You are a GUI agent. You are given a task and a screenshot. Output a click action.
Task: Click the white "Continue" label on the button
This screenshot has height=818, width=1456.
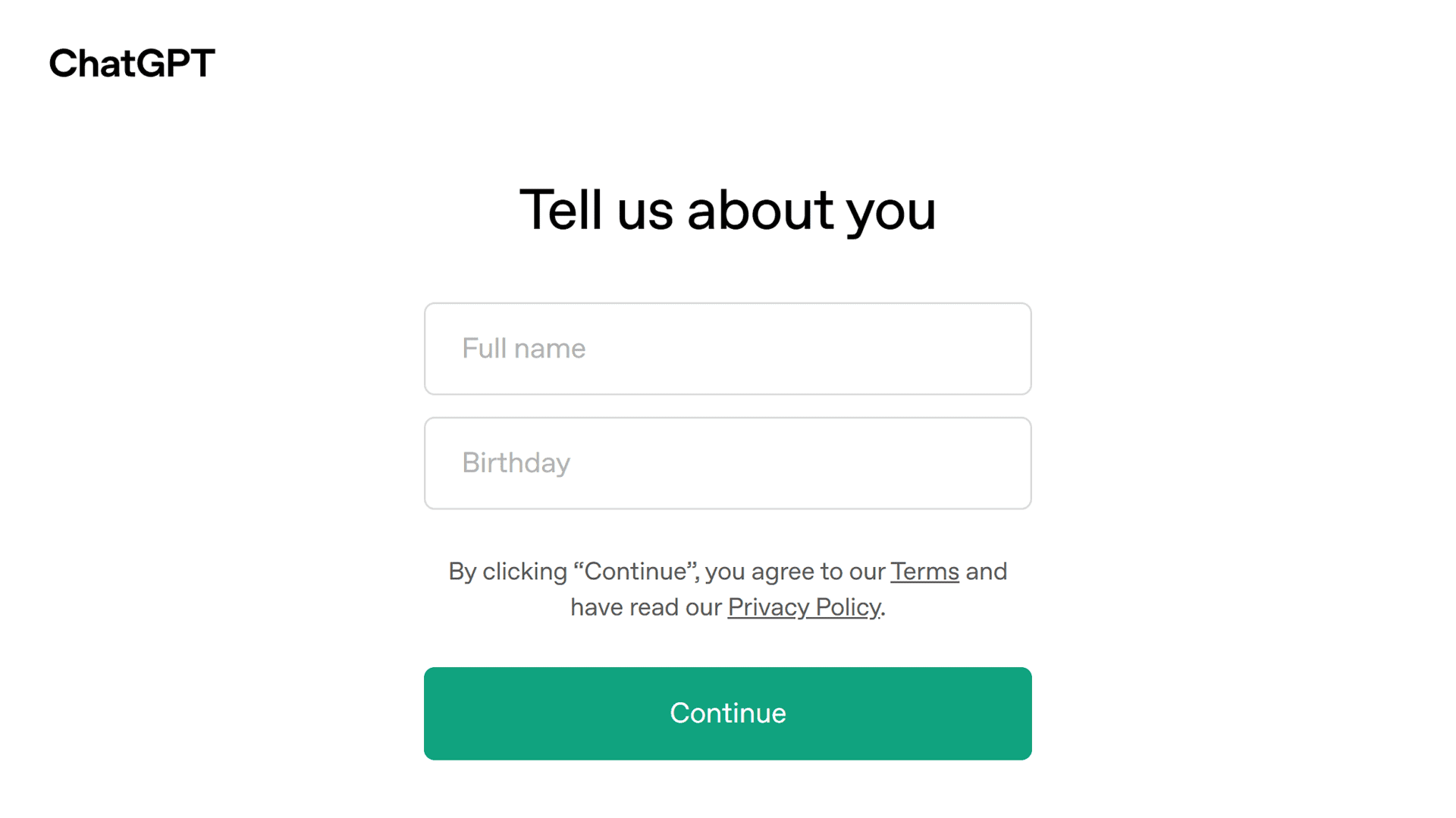tap(727, 713)
